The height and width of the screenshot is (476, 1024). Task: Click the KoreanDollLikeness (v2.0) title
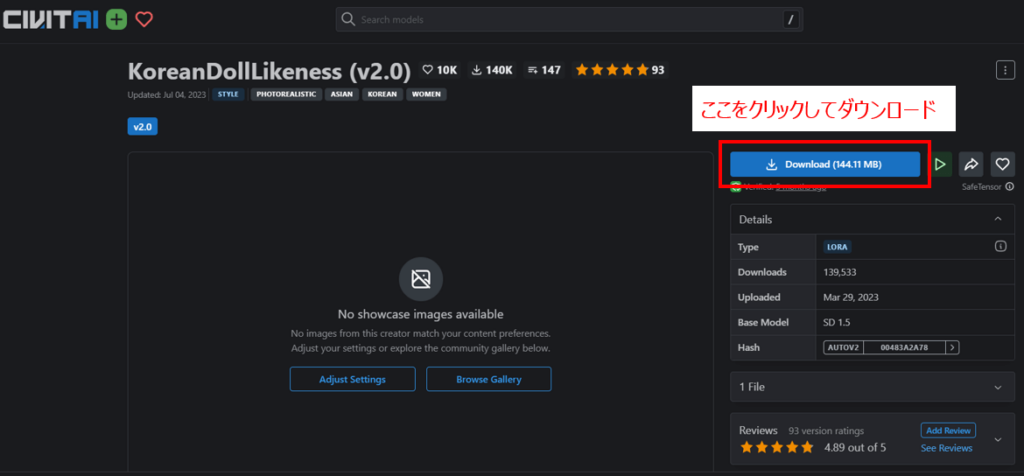tap(269, 71)
